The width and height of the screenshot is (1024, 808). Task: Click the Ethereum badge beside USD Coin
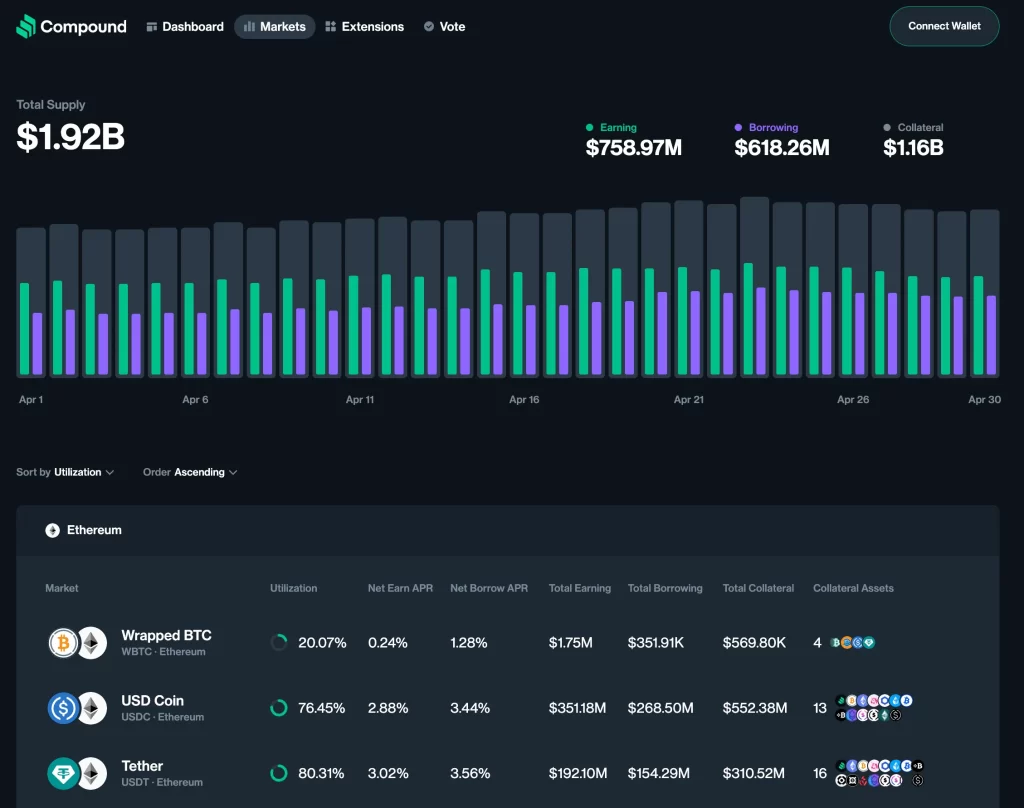[92, 709]
